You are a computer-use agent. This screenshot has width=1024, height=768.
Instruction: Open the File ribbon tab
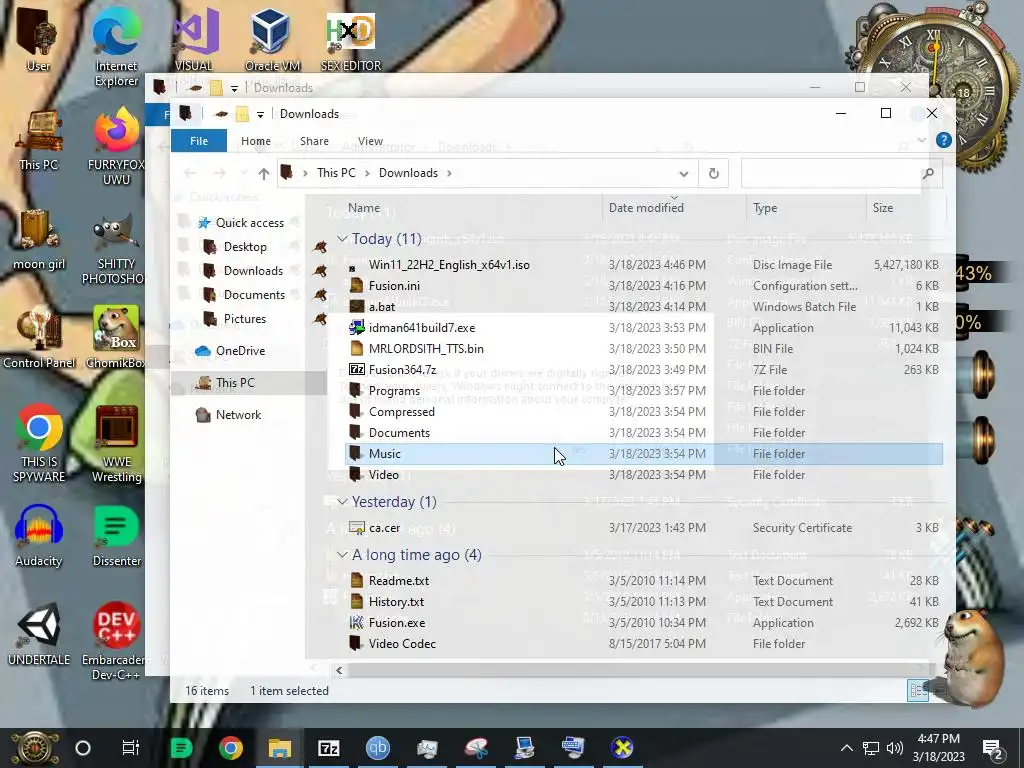(x=199, y=141)
